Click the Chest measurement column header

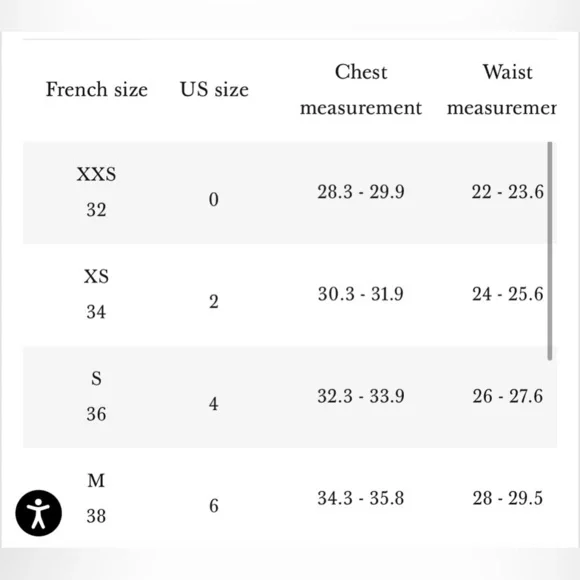click(x=361, y=90)
